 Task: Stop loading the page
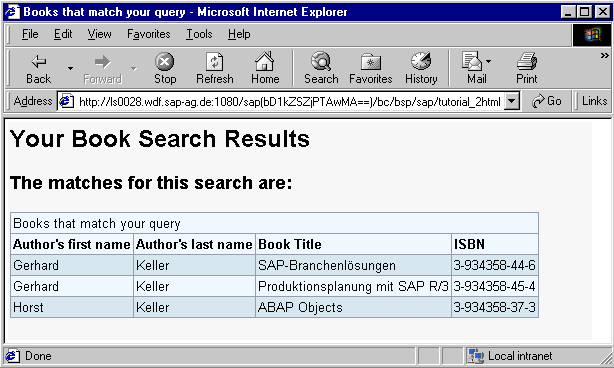[165, 68]
